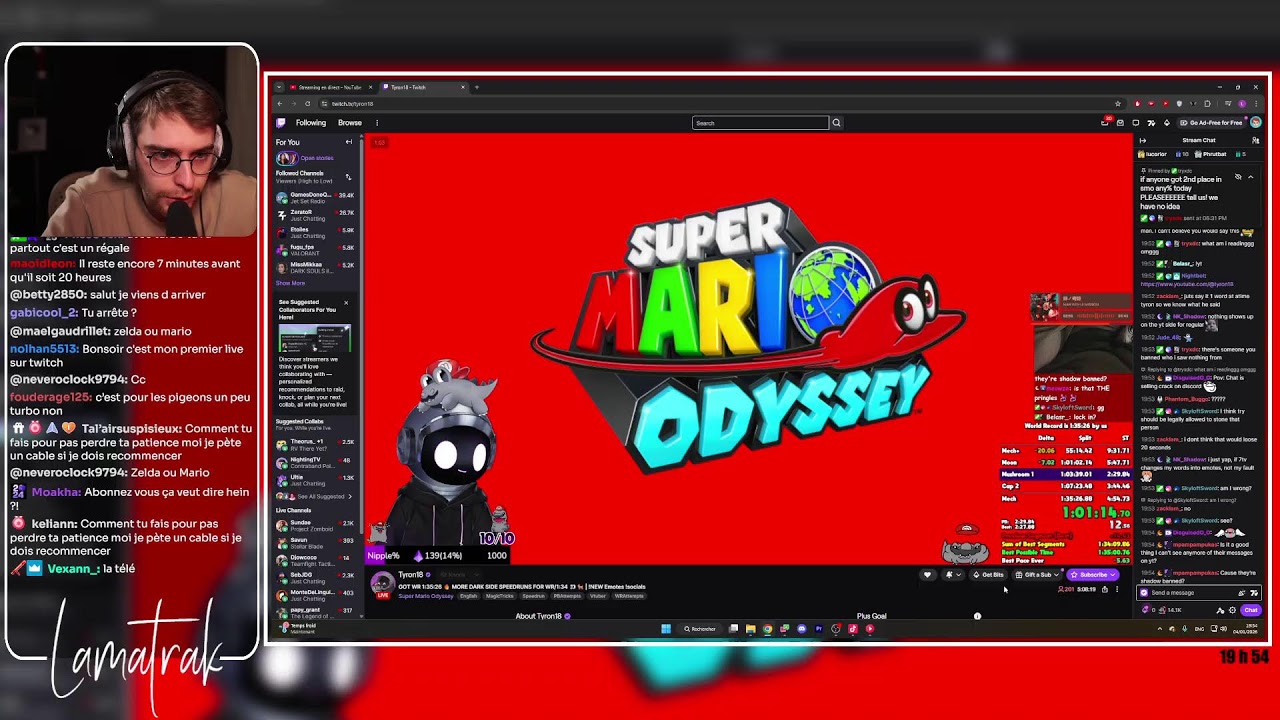1280x720 pixels.
Task: Focus the Twitch search field
Action: coord(760,123)
